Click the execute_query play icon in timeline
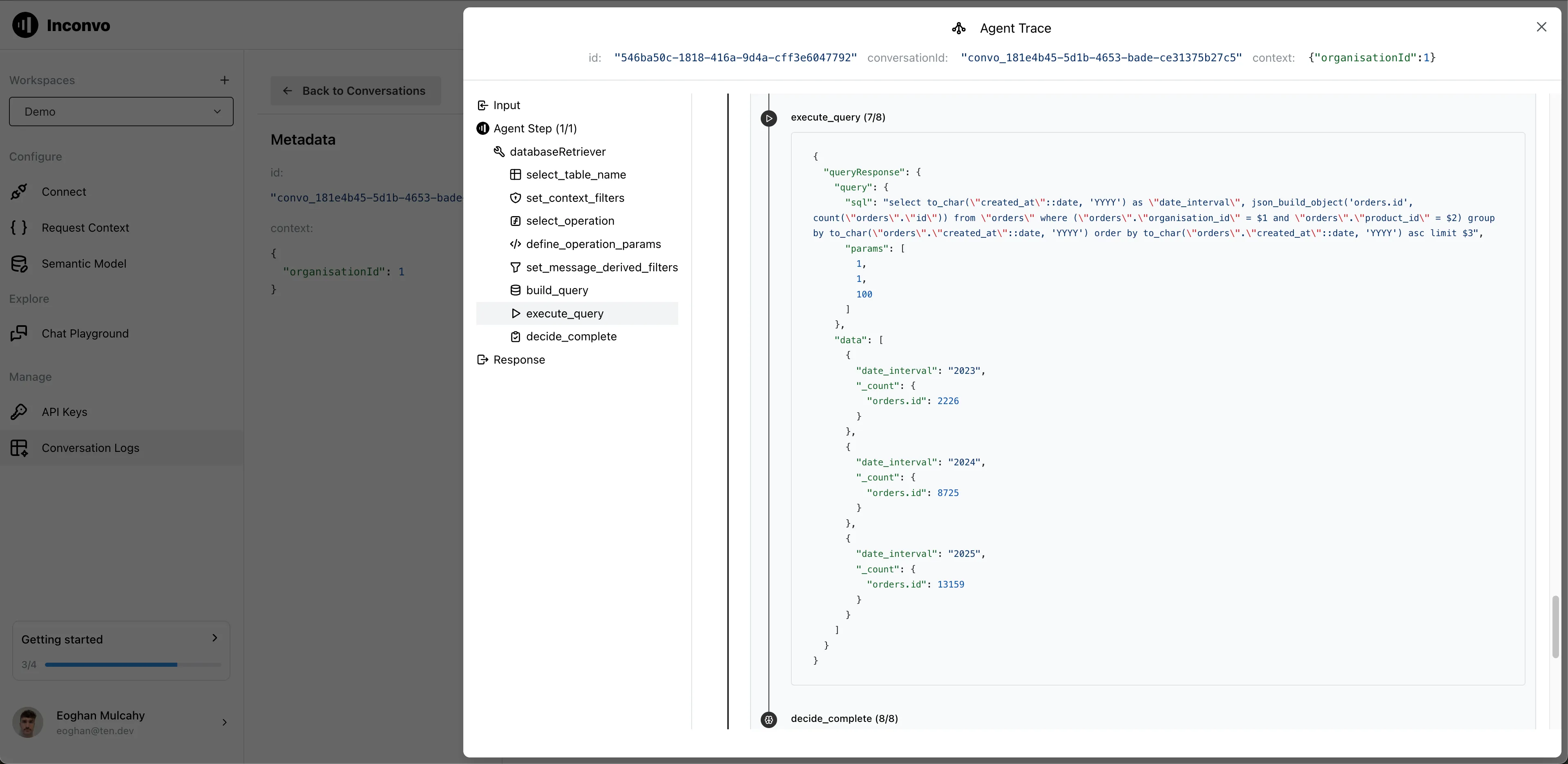 pos(769,118)
